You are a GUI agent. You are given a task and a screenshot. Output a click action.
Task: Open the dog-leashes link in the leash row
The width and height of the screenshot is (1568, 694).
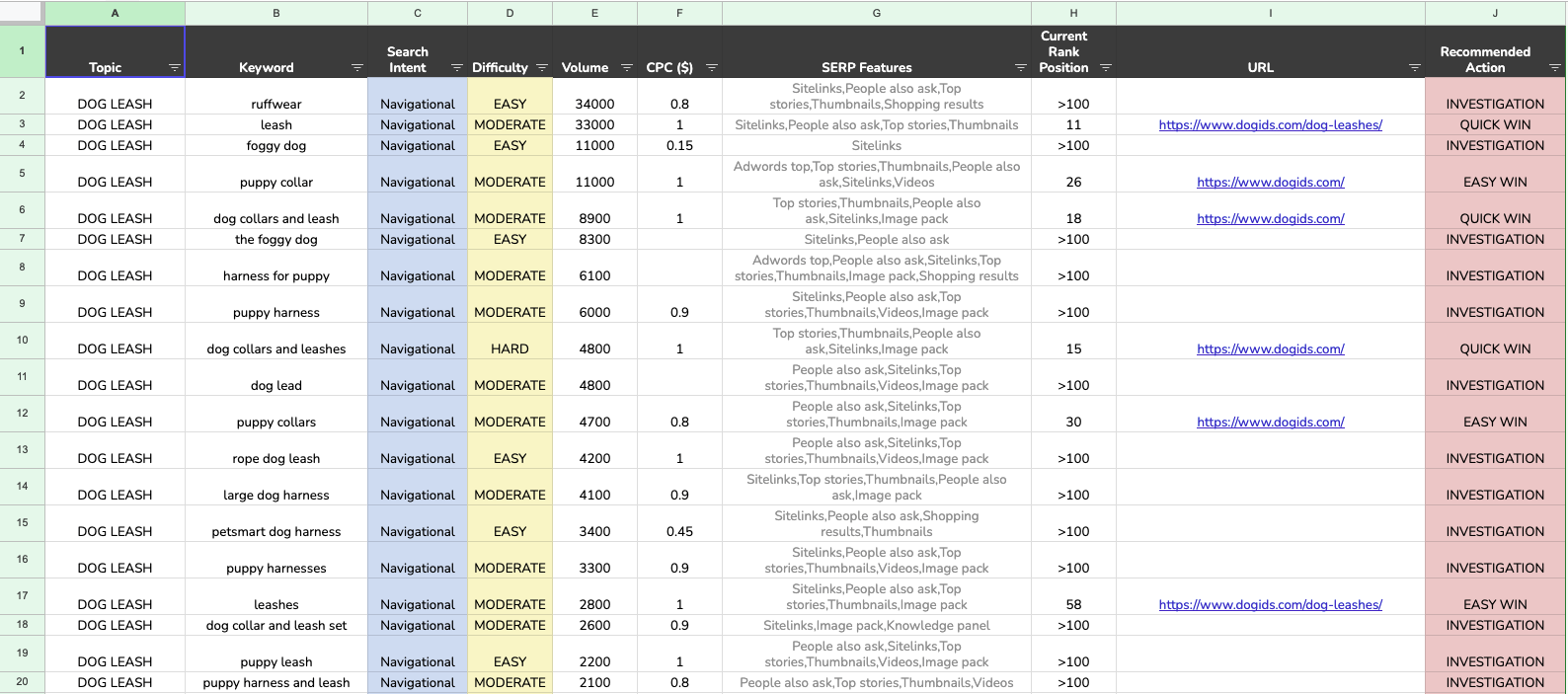tap(1270, 125)
